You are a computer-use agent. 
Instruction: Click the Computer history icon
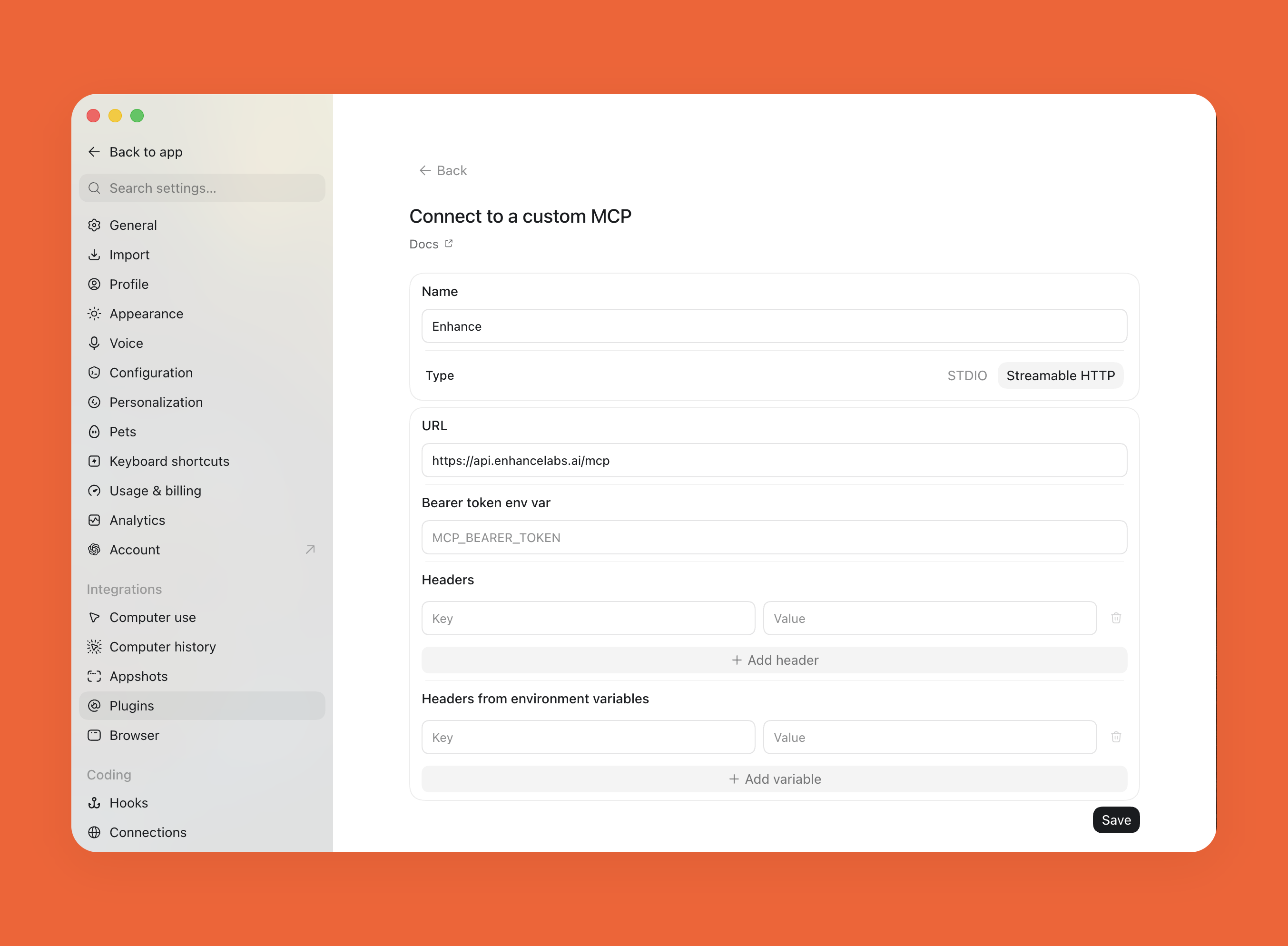tap(95, 647)
